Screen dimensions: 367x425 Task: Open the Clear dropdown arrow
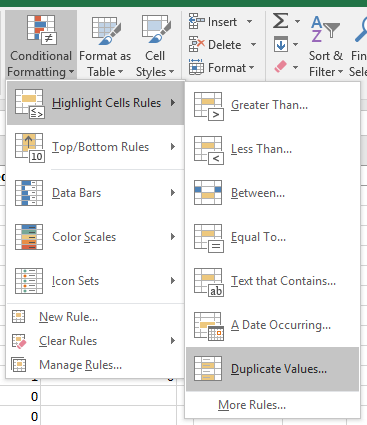click(x=296, y=67)
